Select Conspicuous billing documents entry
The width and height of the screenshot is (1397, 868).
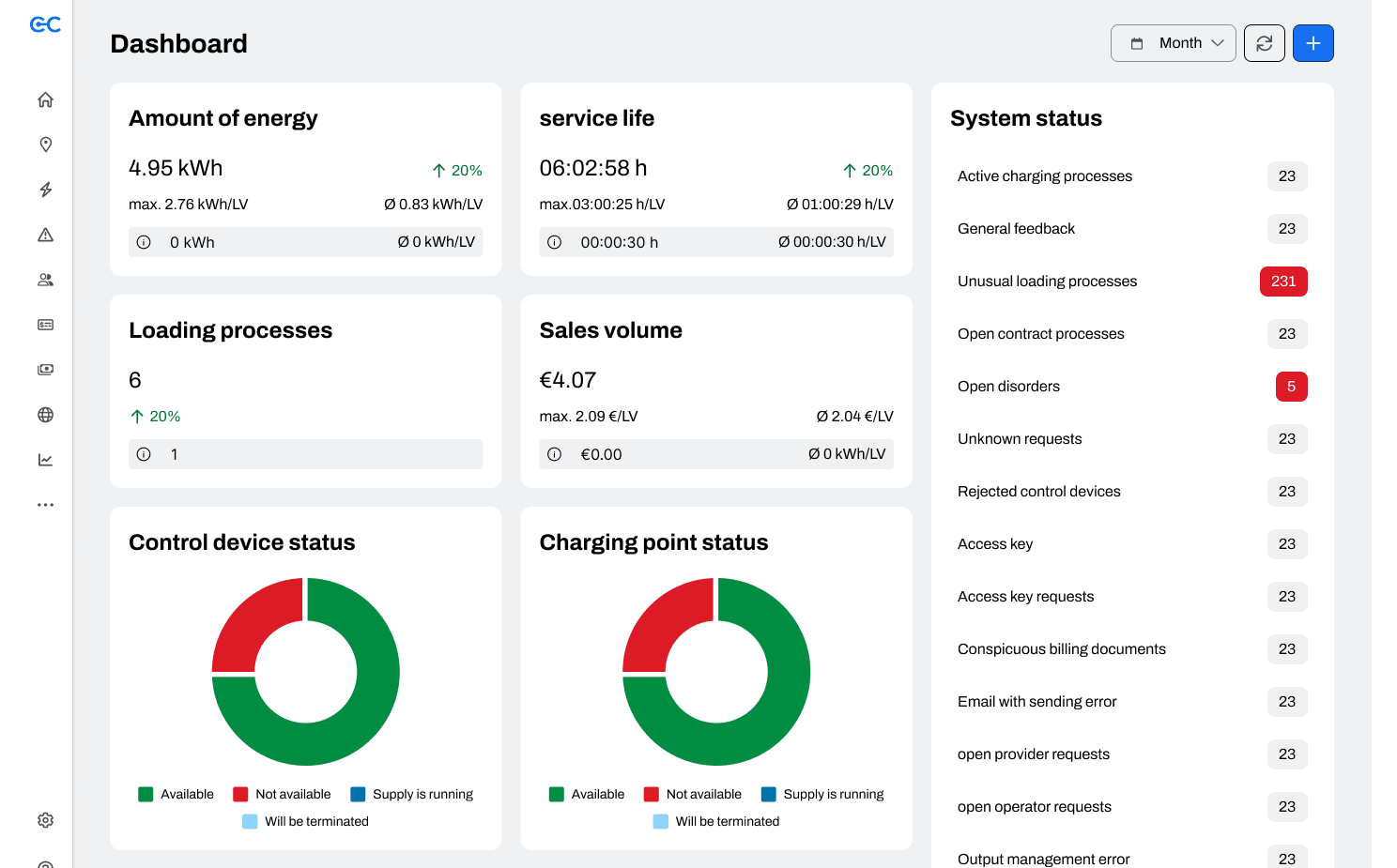(x=1132, y=649)
